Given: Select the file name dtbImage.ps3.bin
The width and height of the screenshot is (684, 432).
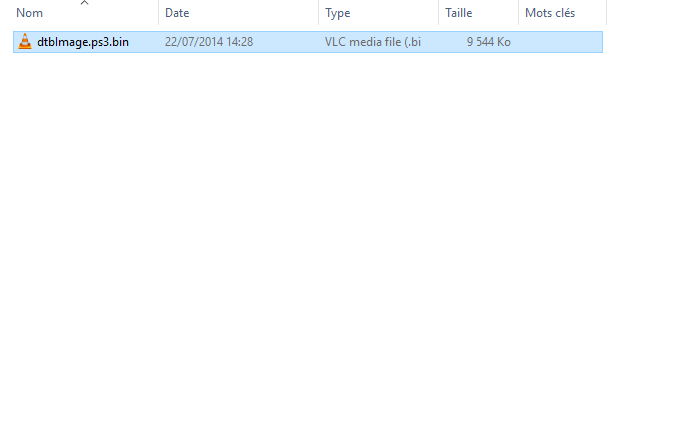Looking at the screenshot, I should [83, 42].
